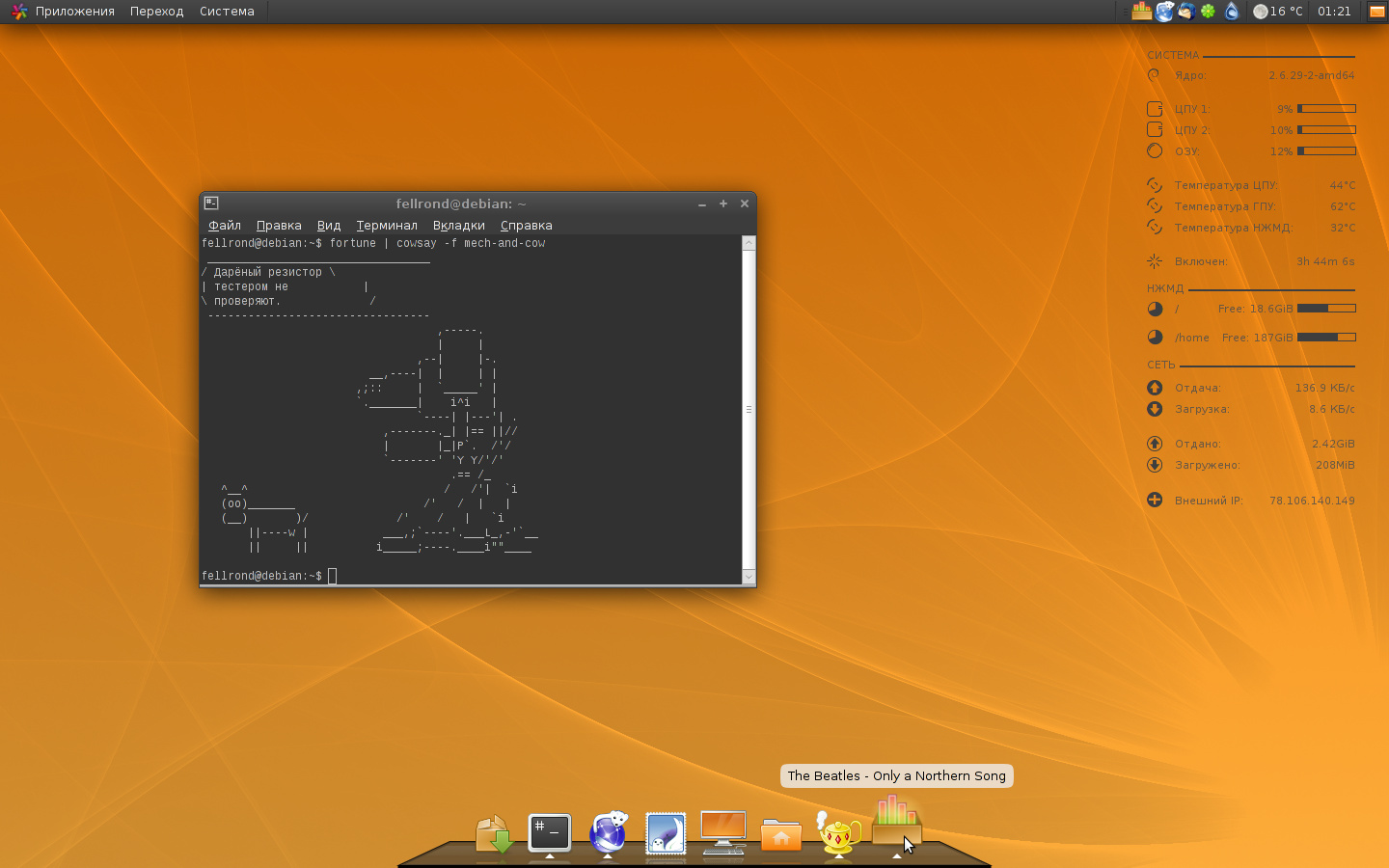The image size is (1389, 868).
Task: Click the orange show desktop button
Action: point(1376,12)
